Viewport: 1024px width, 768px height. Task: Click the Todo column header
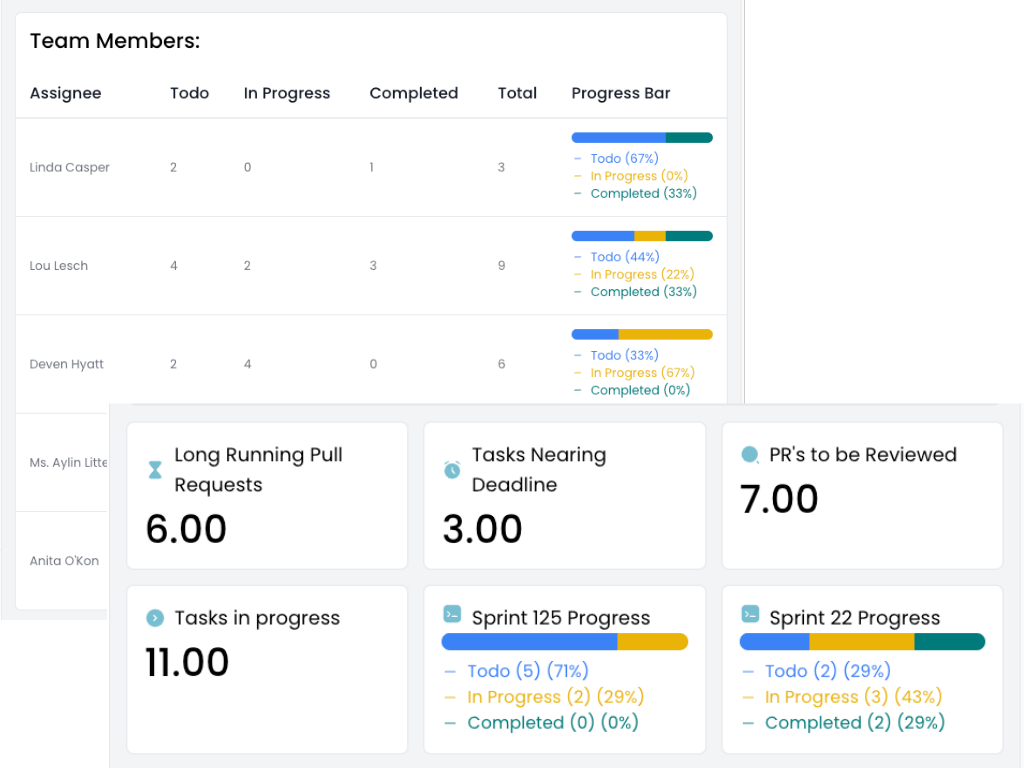point(189,93)
